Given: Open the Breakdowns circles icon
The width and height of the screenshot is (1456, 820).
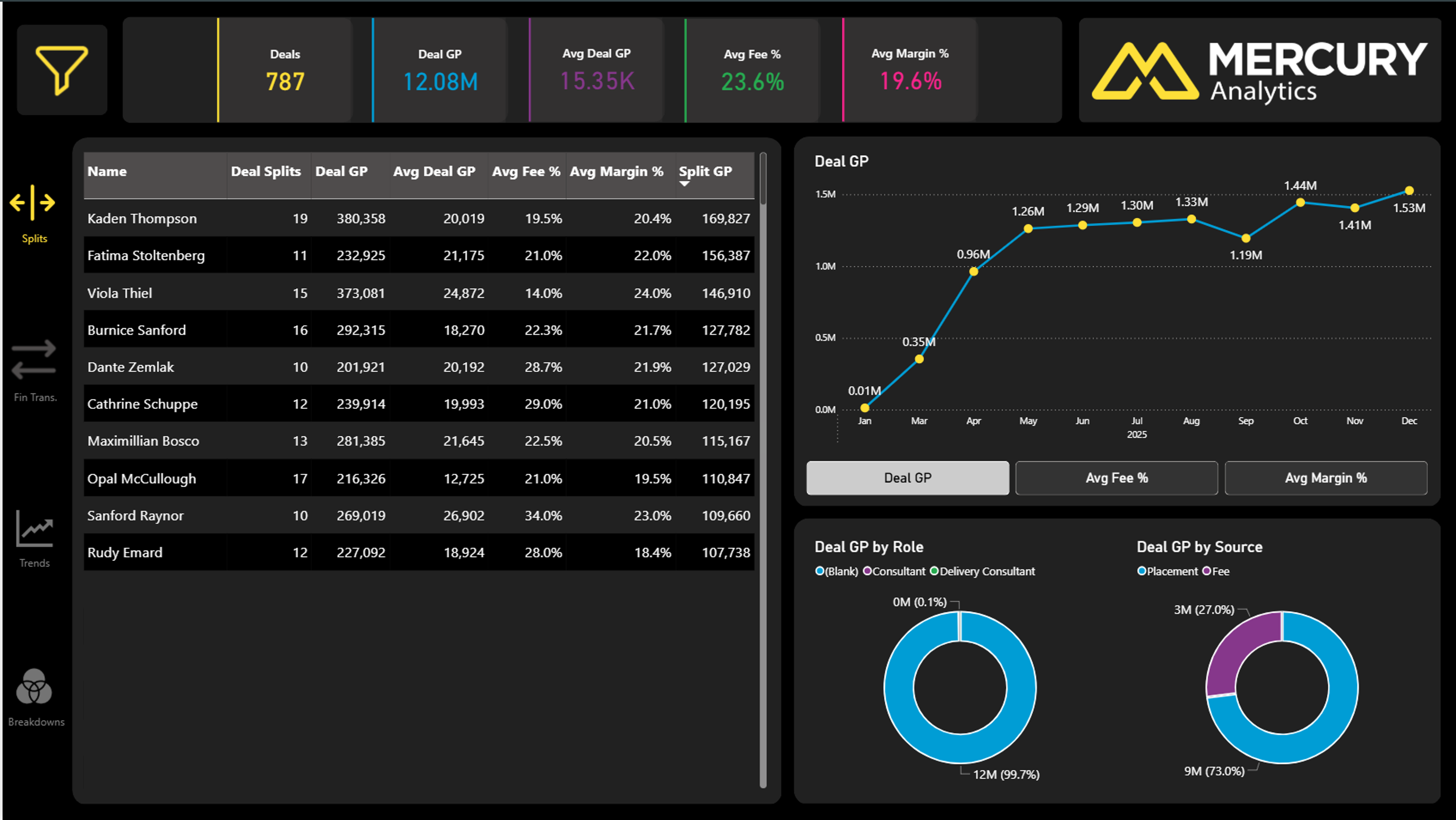Looking at the screenshot, I should coord(34,686).
